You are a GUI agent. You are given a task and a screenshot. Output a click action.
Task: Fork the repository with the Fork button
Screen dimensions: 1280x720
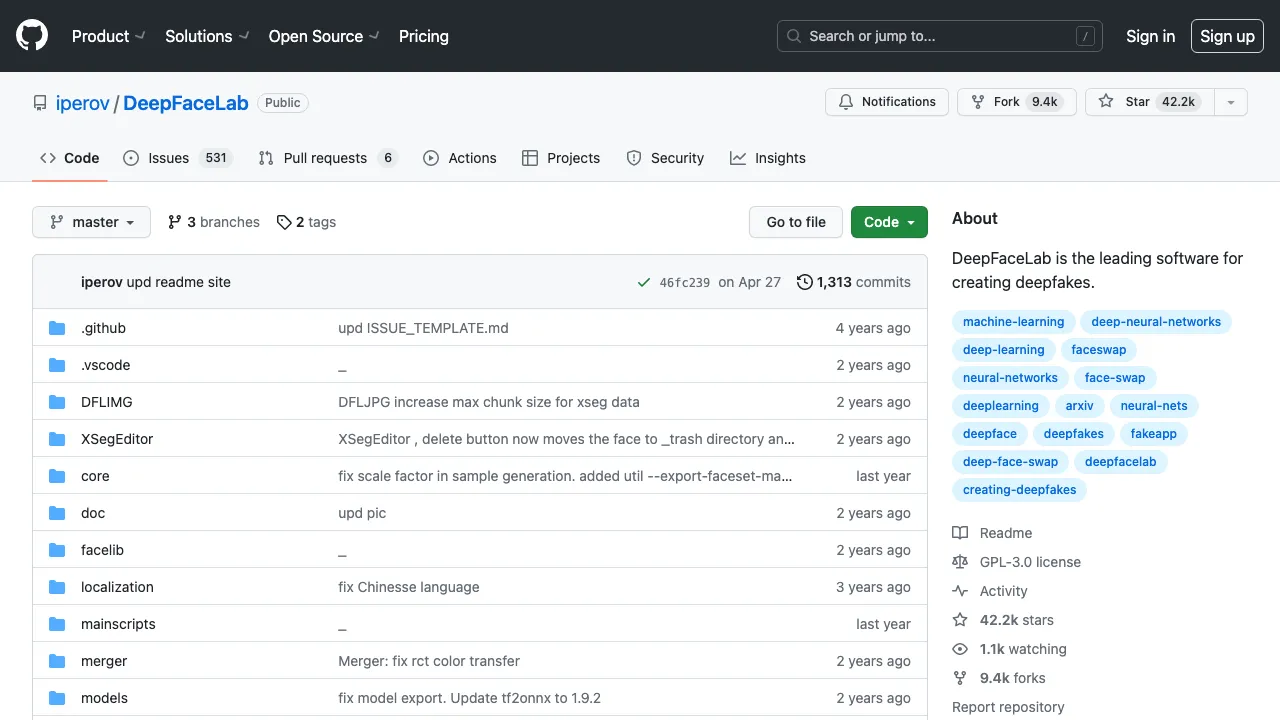pos(1016,102)
